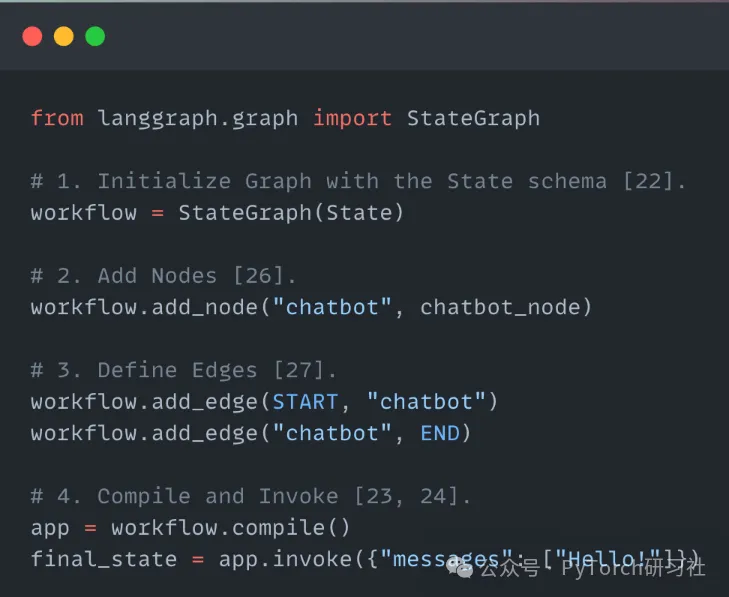This screenshot has width=729, height=597.
Task: Click the "import" keyword
Action: (352, 118)
